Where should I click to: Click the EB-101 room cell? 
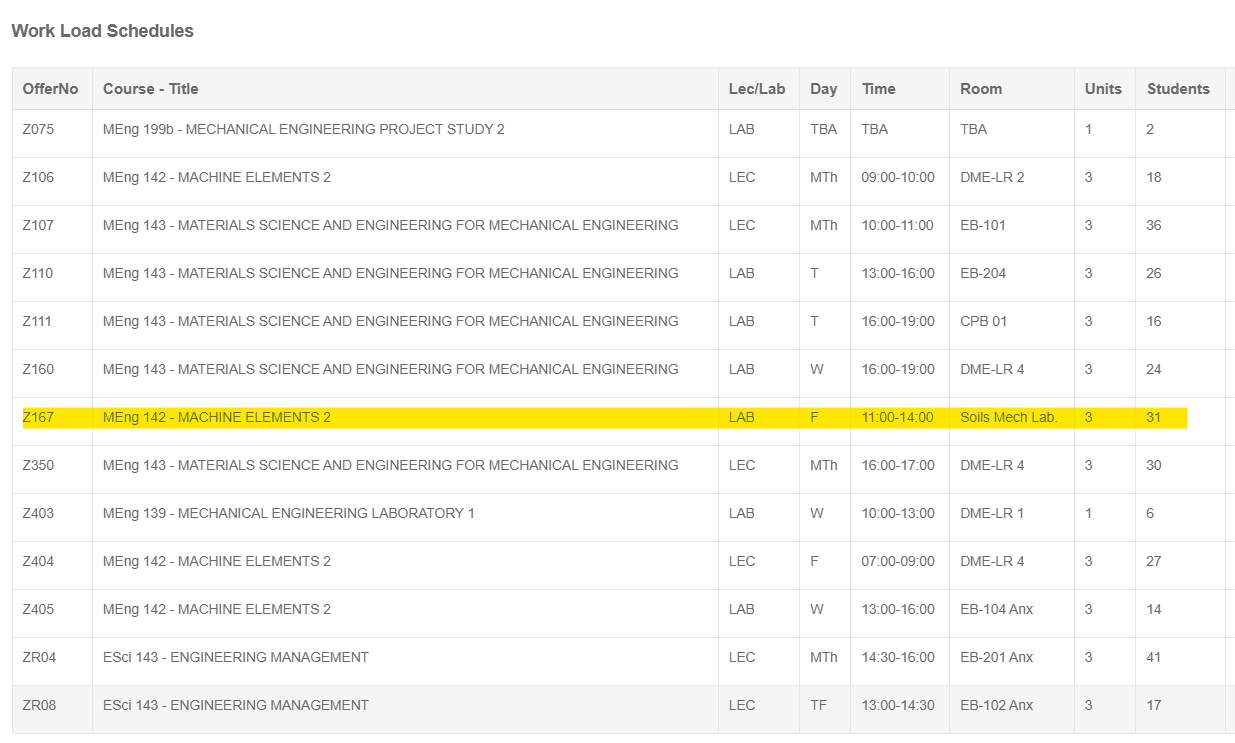coord(982,225)
